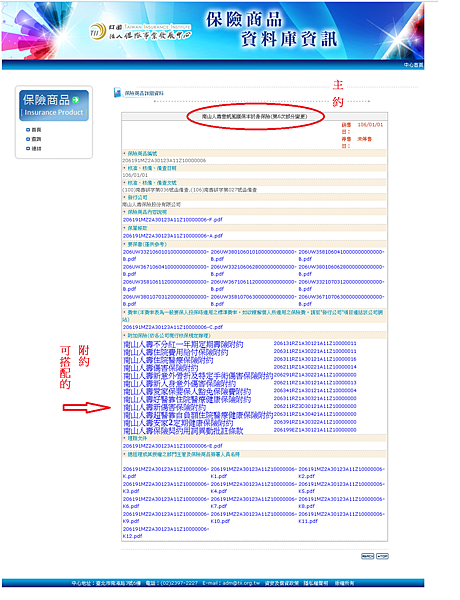Open rider 南山人壽新意外骨折及特定手術傷害保險附約
The image size is (460, 600).
pos(198,376)
